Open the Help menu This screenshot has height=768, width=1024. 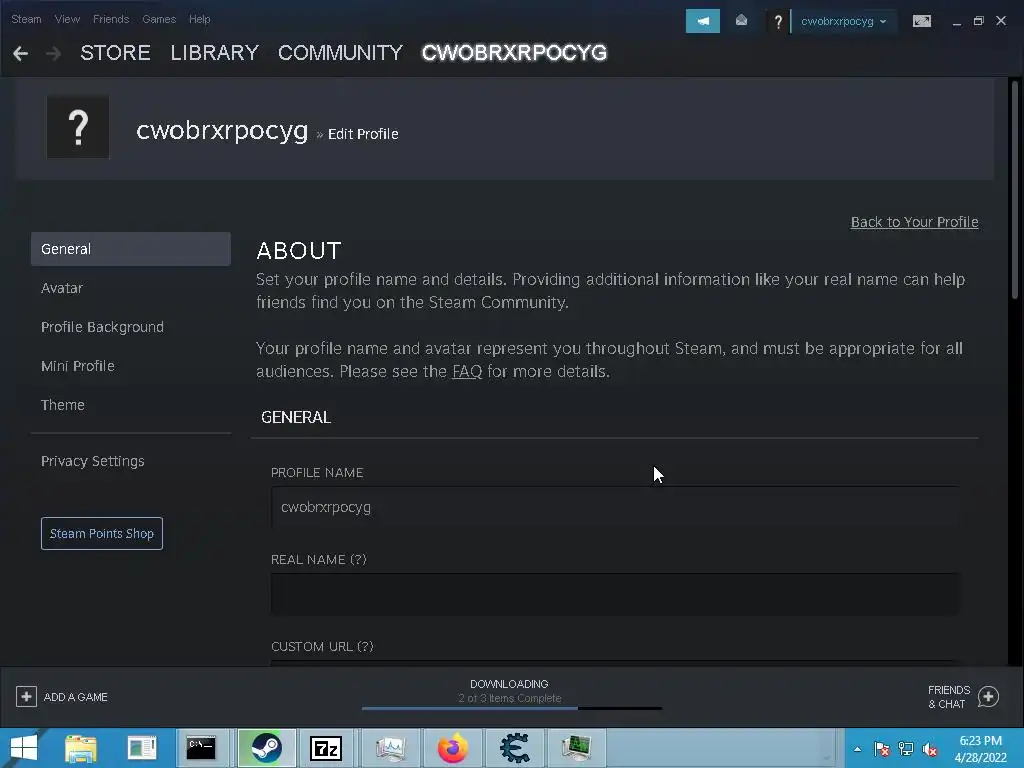point(200,19)
